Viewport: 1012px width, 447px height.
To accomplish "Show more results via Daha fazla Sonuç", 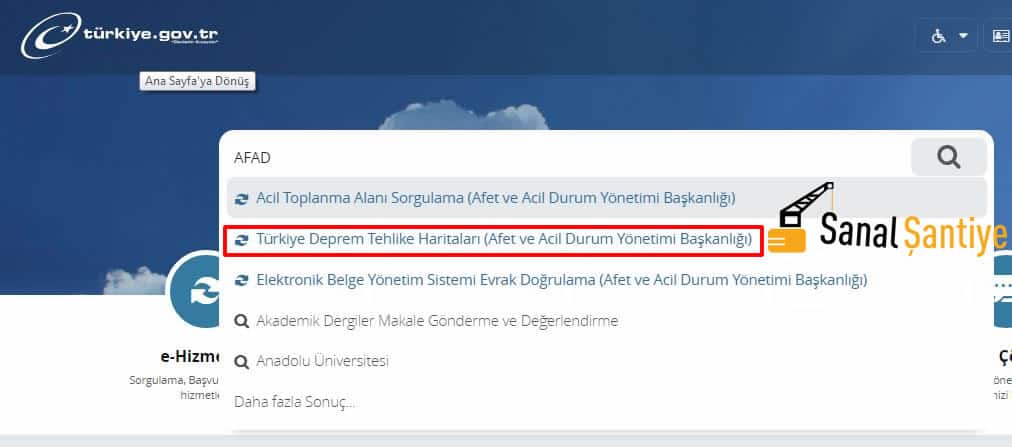I will (x=294, y=402).
